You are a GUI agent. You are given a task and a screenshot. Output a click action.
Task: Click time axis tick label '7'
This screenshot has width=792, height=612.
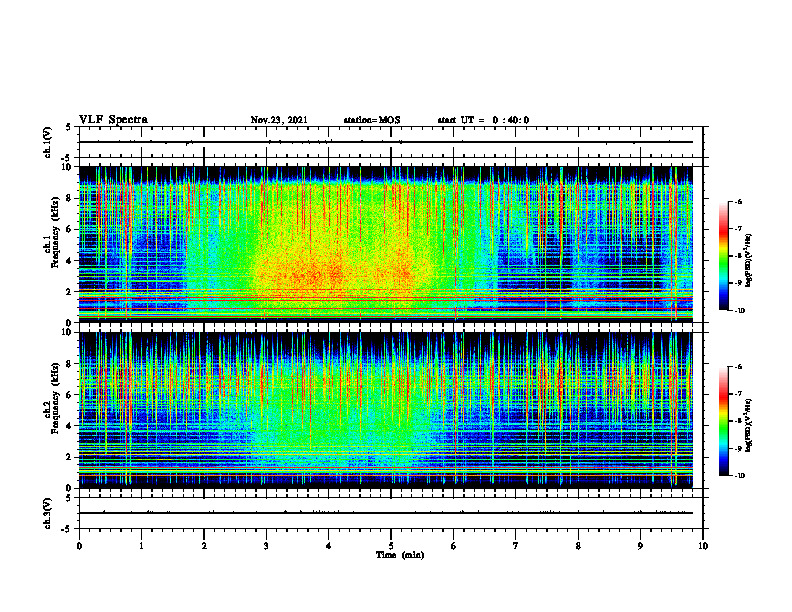click(x=516, y=546)
